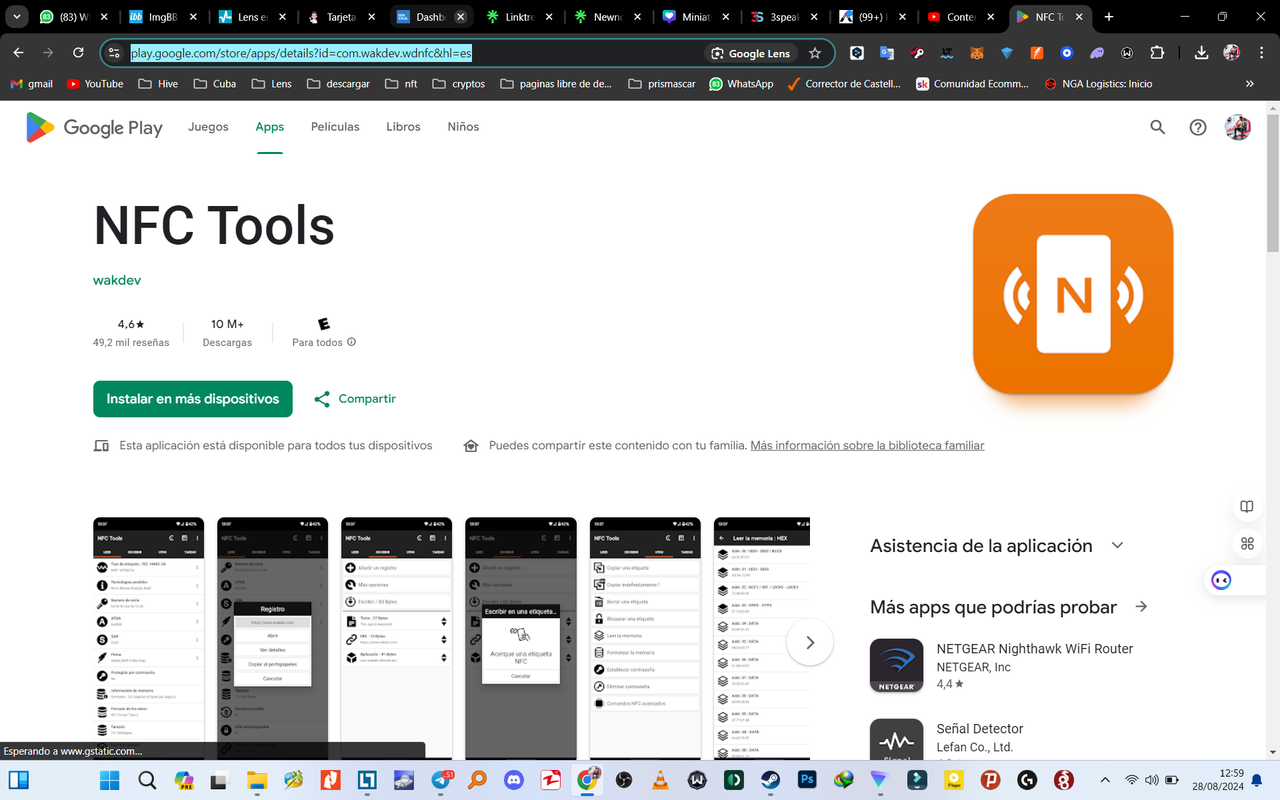Open the taskbar clock and date
This screenshot has height=800, width=1280.
pyautogui.click(x=1218, y=780)
